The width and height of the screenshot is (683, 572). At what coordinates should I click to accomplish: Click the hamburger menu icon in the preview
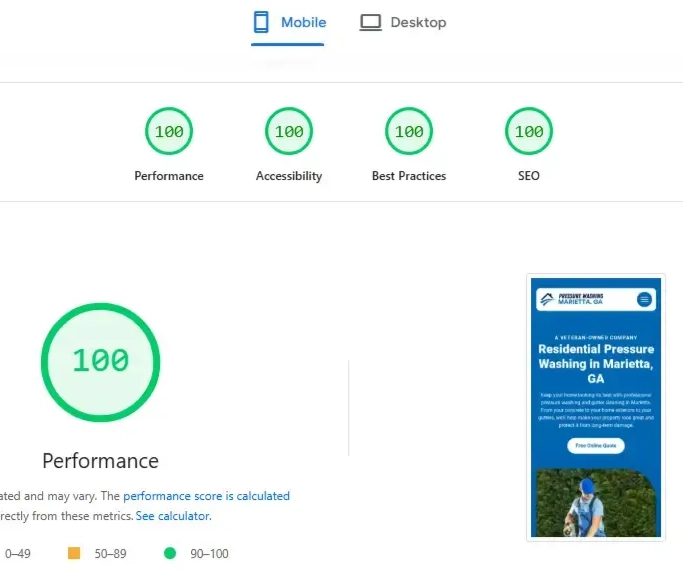[645, 299]
